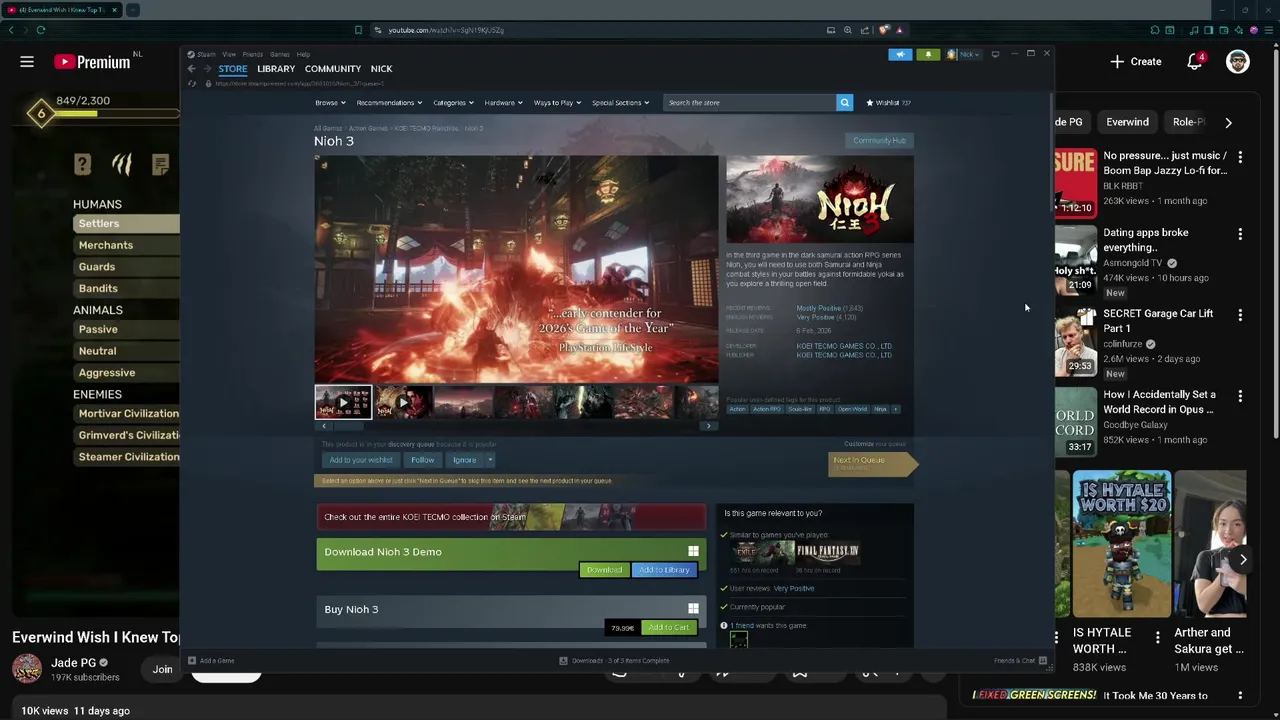Switch to Steam STORE tab
Image resolution: width=1280 pixels, height=720 pixels.
click(x=232, y=69)
